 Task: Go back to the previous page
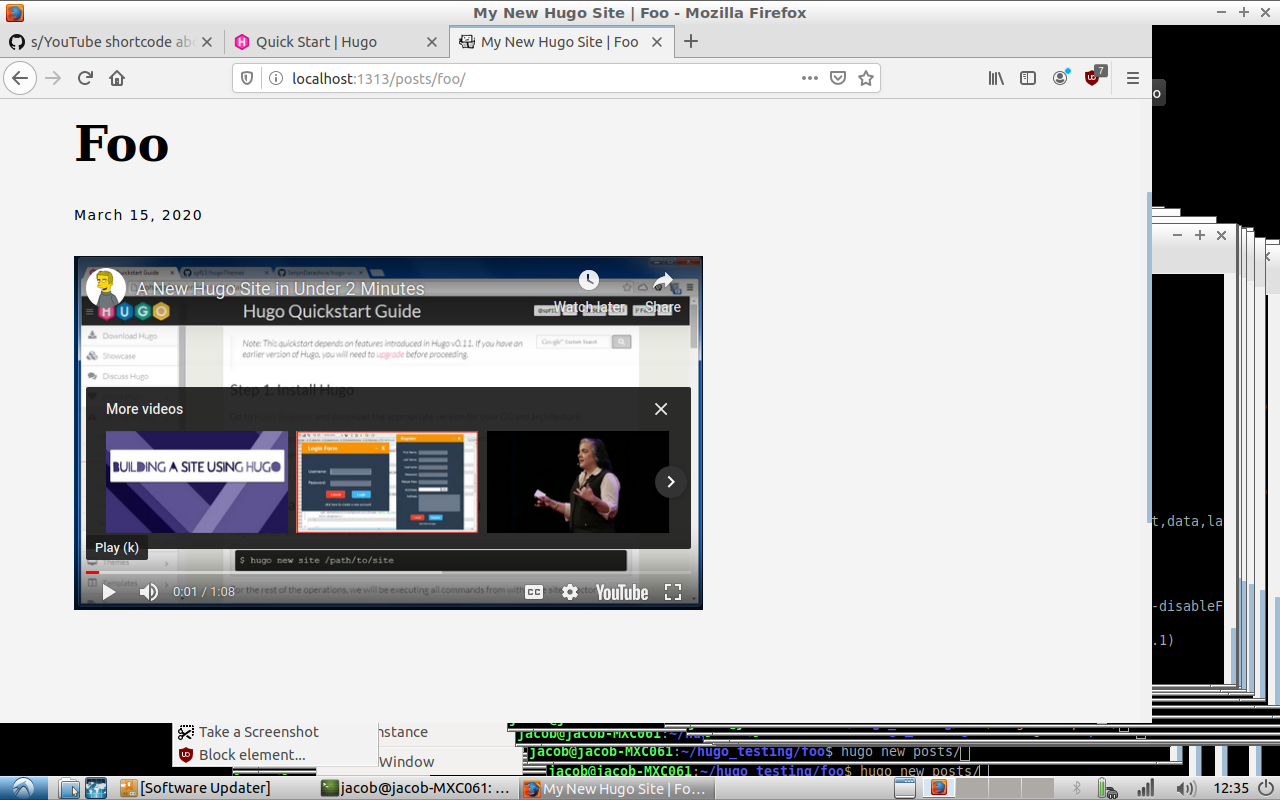click(x=20, y=78)
